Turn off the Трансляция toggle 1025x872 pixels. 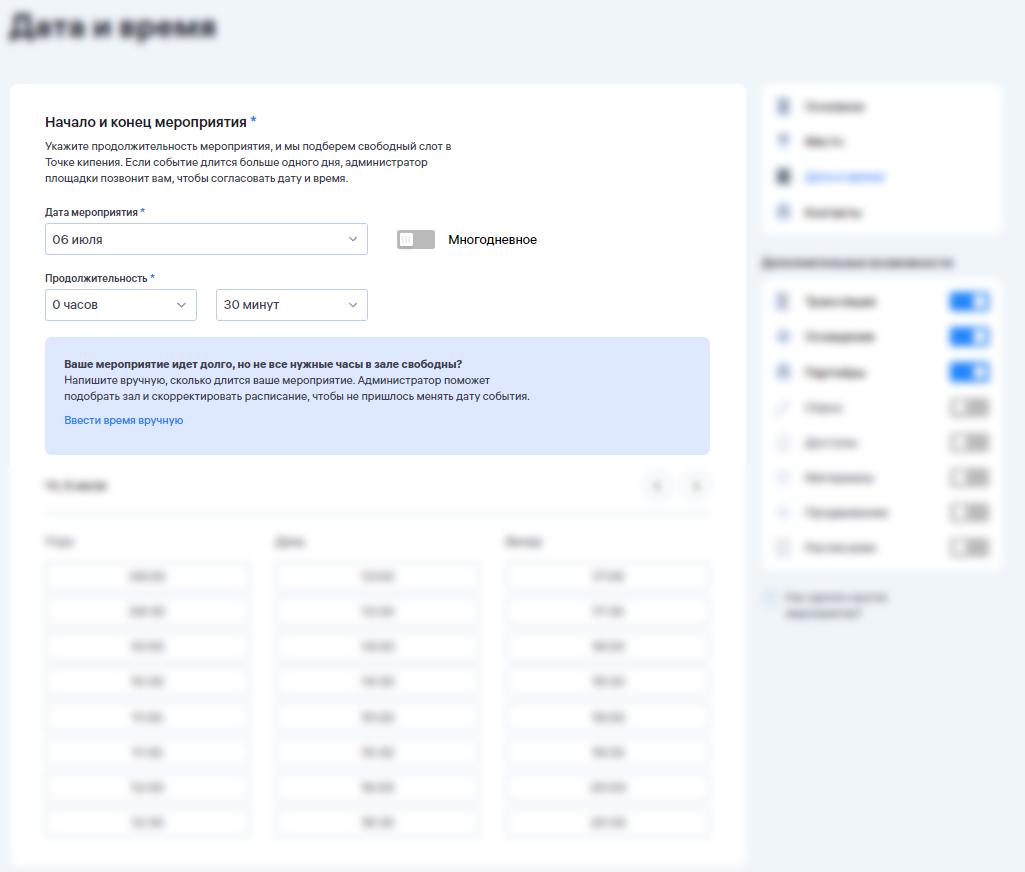(968, 301)
